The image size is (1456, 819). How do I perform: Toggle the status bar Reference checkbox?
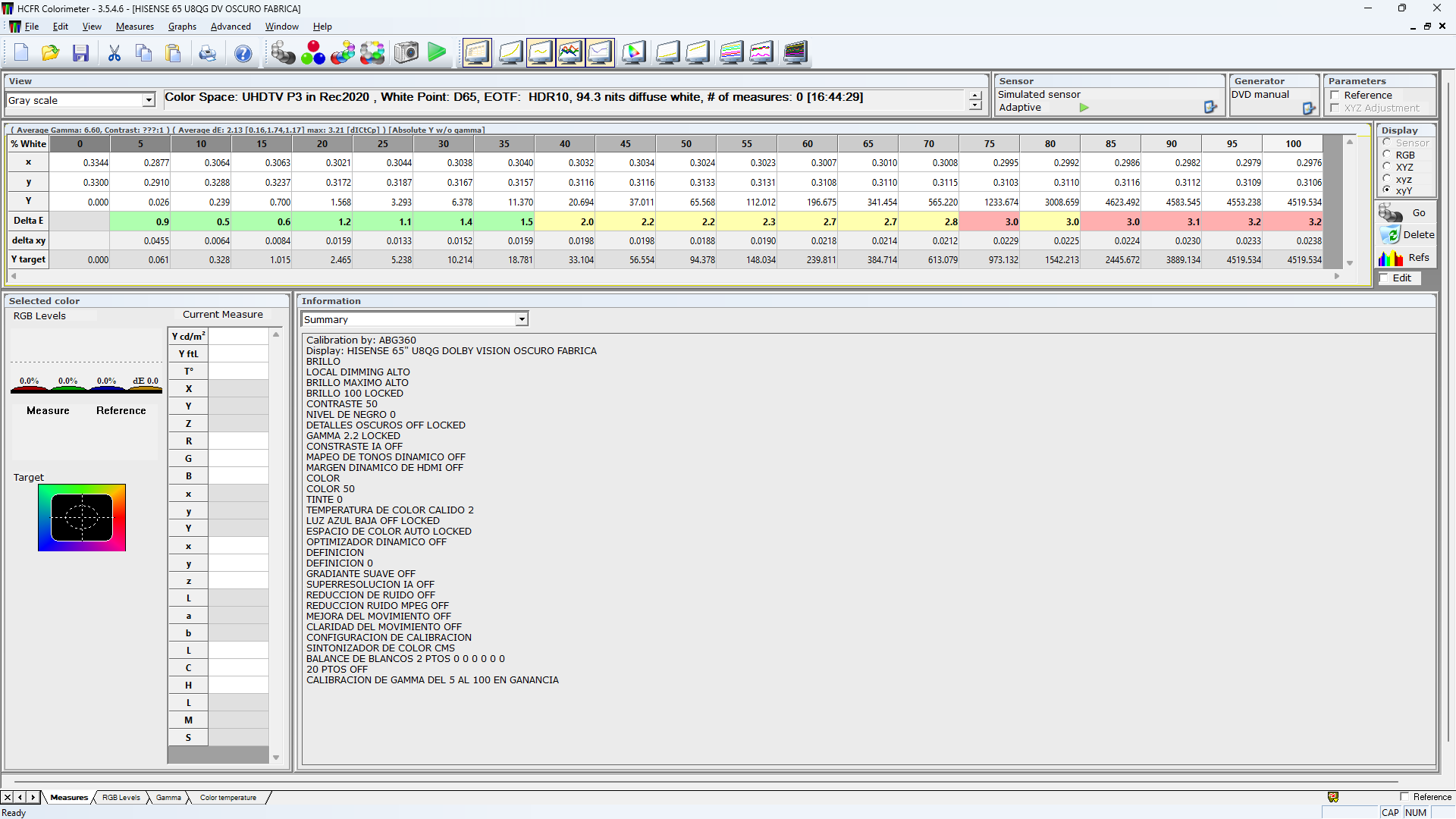[1404, 796]
